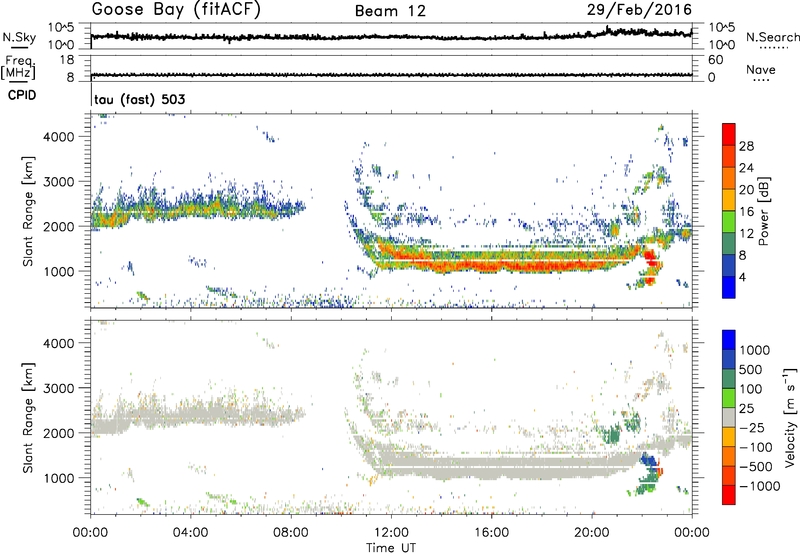Click the '08:00' time axis tick label
The height and width of the screenshot is (554, 800).
291,533
